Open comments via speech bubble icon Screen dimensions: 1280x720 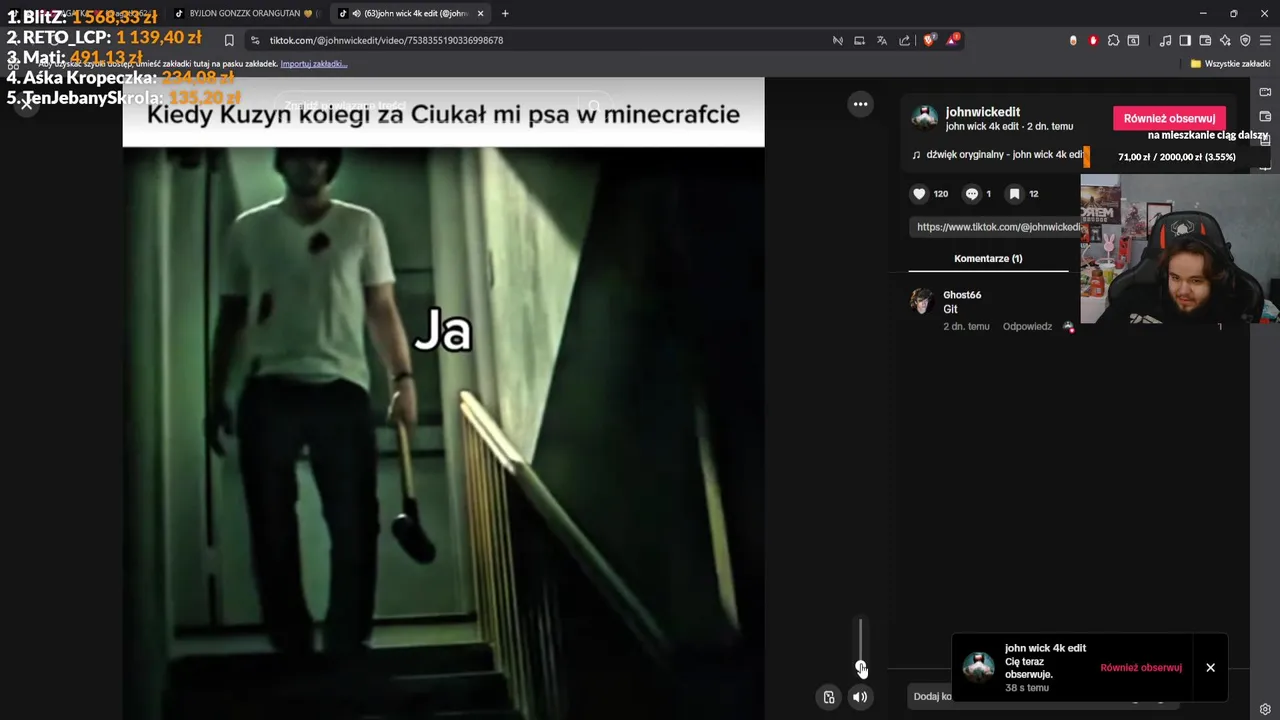pos(971,194)
